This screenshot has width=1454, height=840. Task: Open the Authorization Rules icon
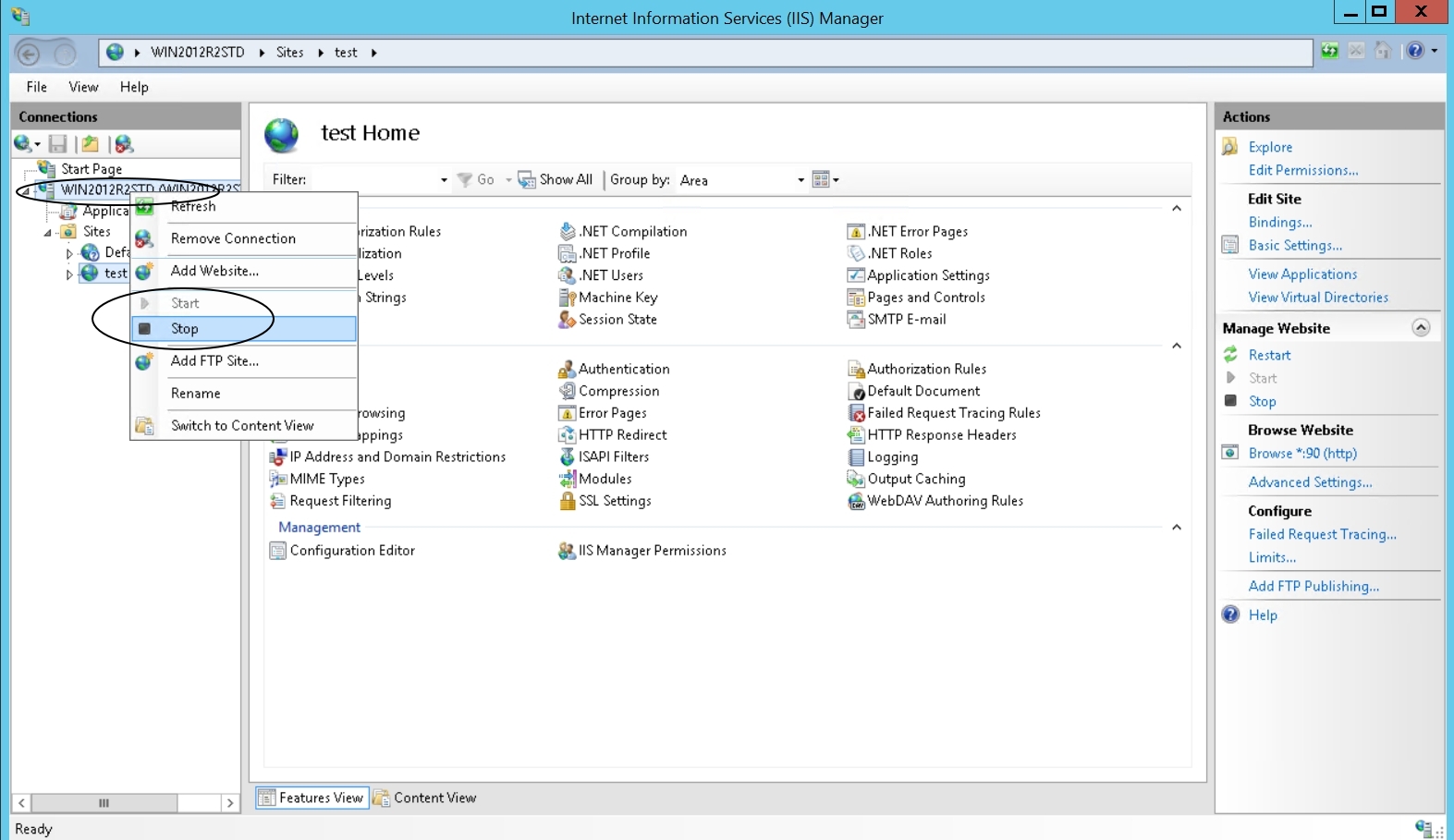(856, 370)
